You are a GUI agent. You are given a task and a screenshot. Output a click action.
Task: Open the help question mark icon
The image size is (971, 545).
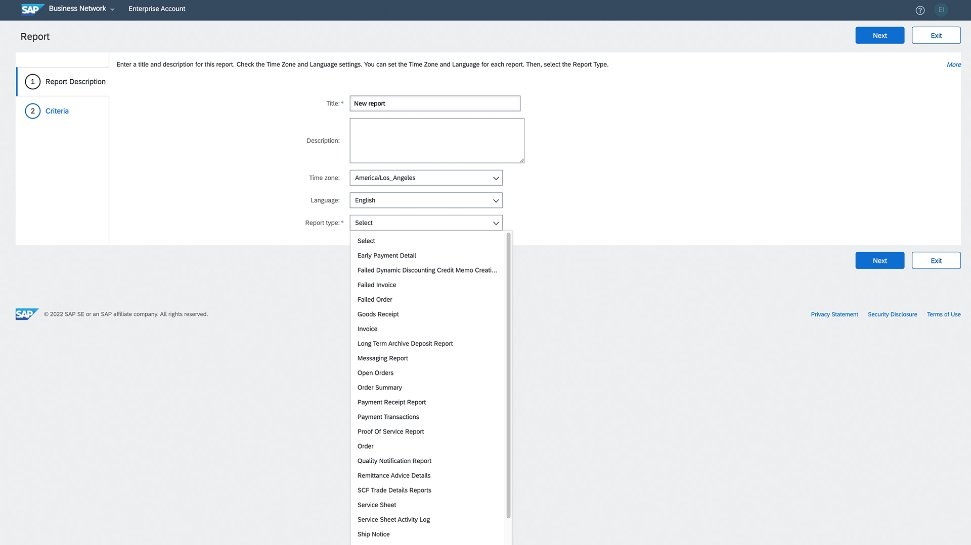point(919,9)
